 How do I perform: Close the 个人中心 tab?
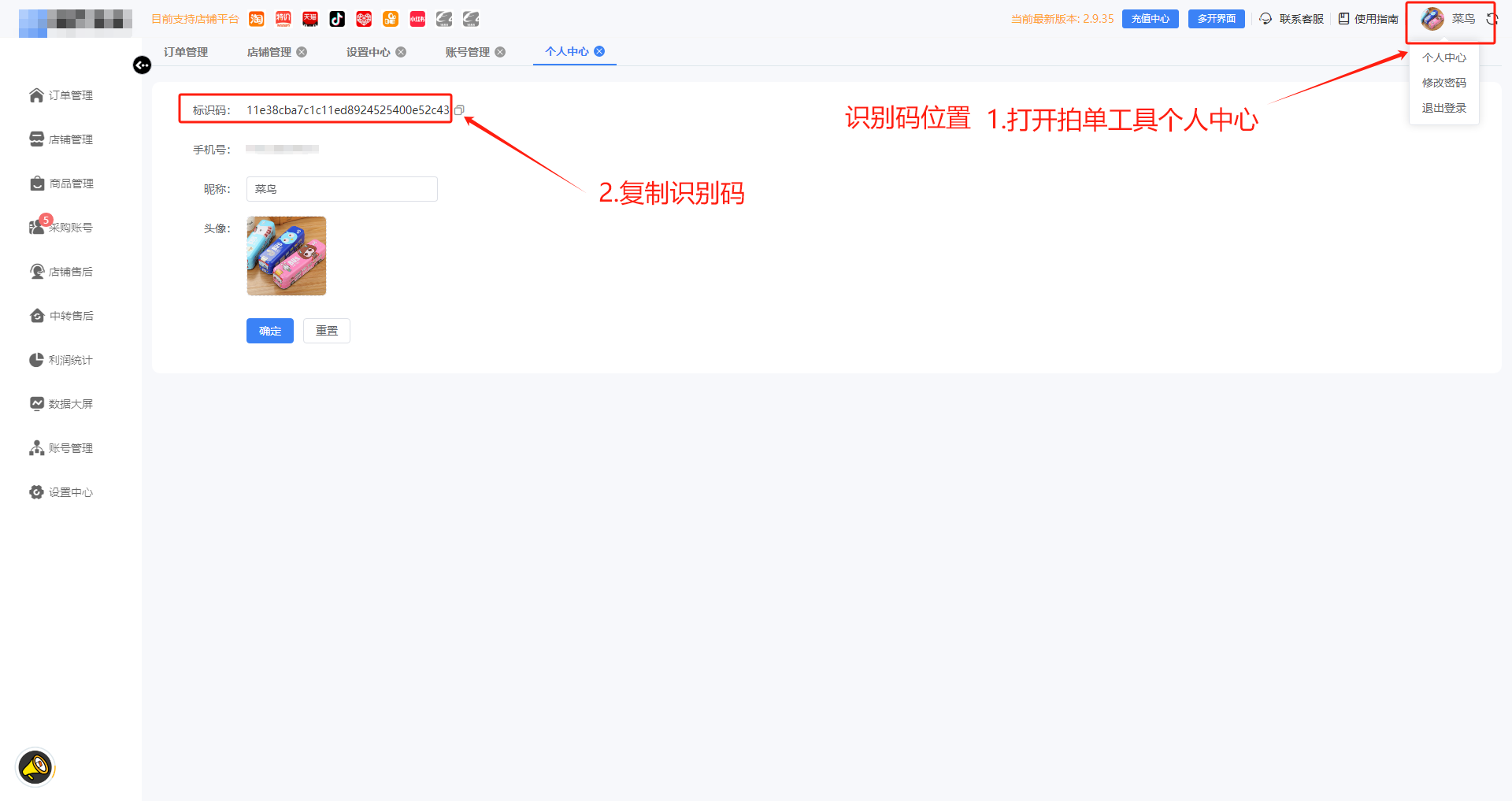tap(599, 51)
